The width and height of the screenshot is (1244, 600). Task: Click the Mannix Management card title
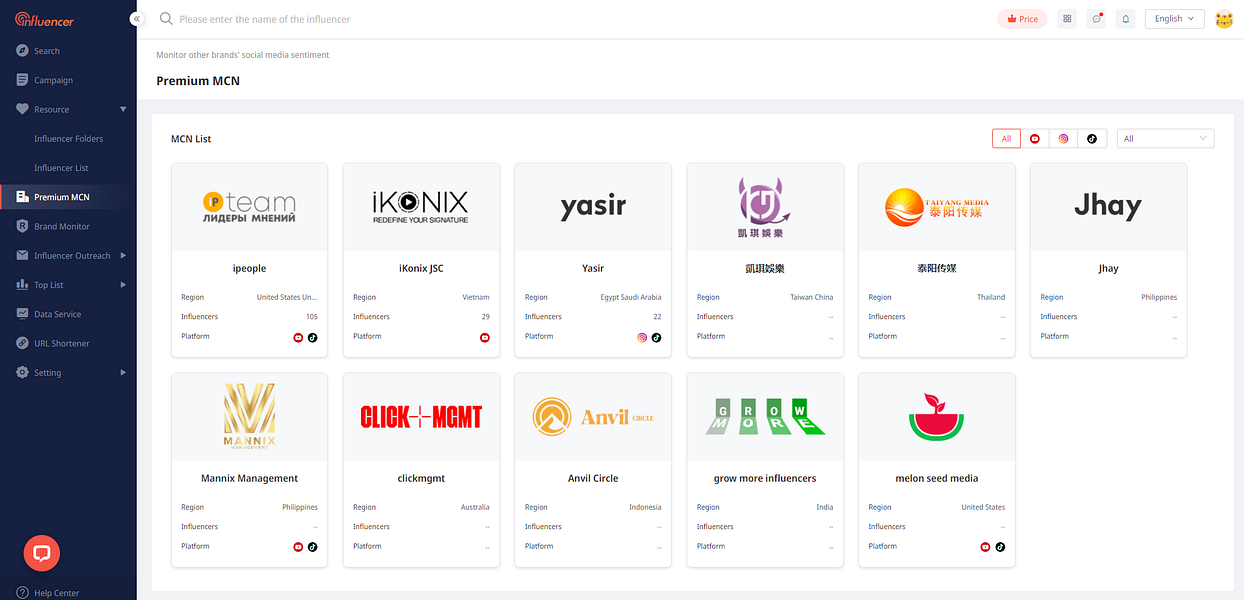click(249, 479)
